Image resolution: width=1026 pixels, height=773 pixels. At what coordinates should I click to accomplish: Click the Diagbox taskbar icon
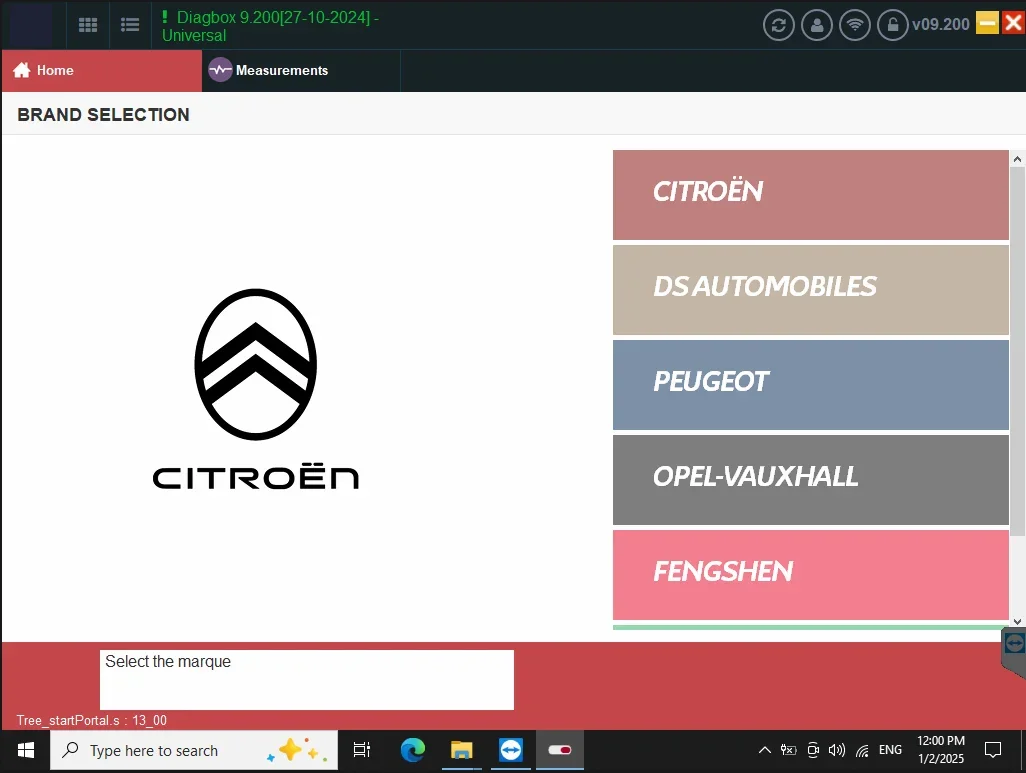click(x=559, y=750)
